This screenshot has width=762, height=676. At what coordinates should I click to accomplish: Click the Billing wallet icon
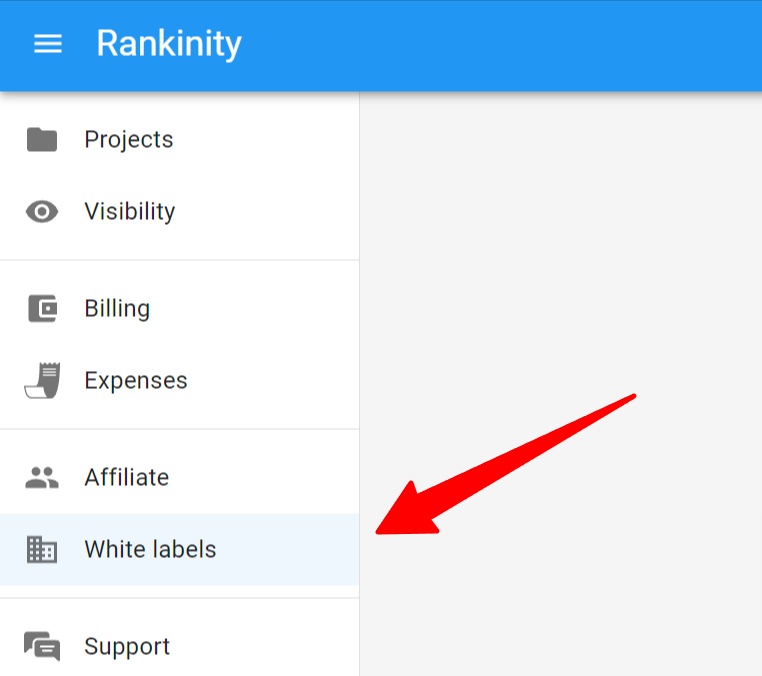click(42, 308)
